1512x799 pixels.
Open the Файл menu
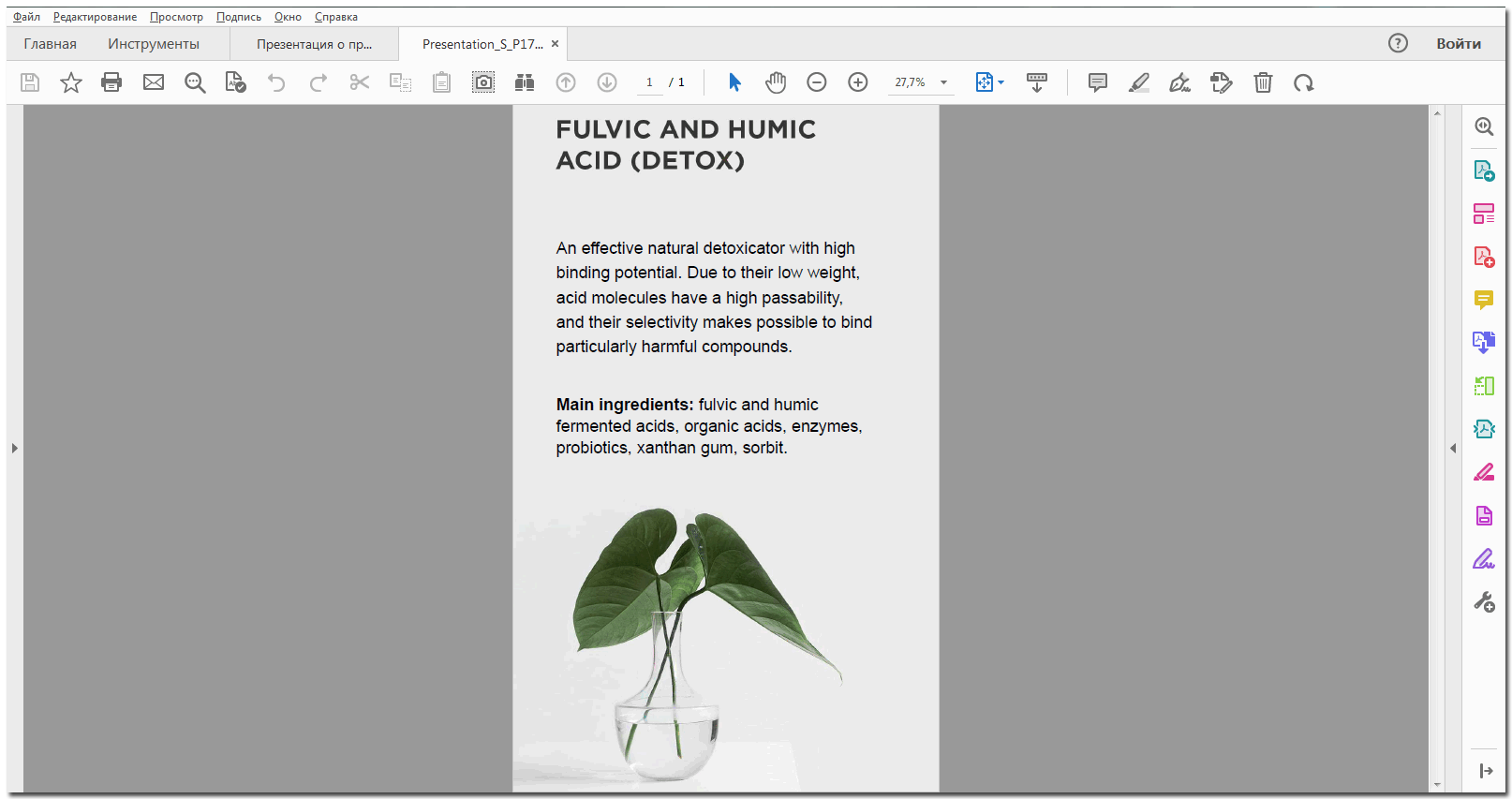26,17
